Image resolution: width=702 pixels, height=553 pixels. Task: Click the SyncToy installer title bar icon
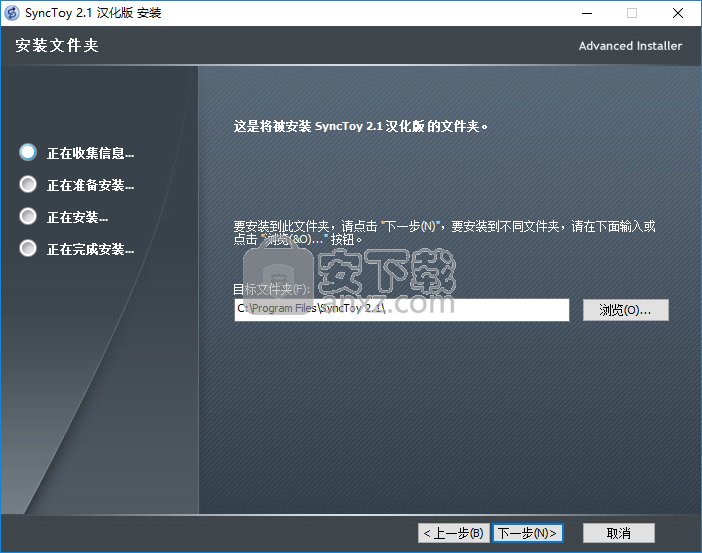point(12,13)
